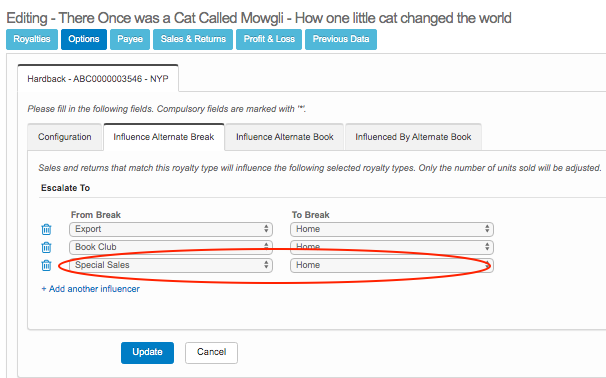
Task: Delete the Special Sales influencer row
Action: [x=46, y=265]
